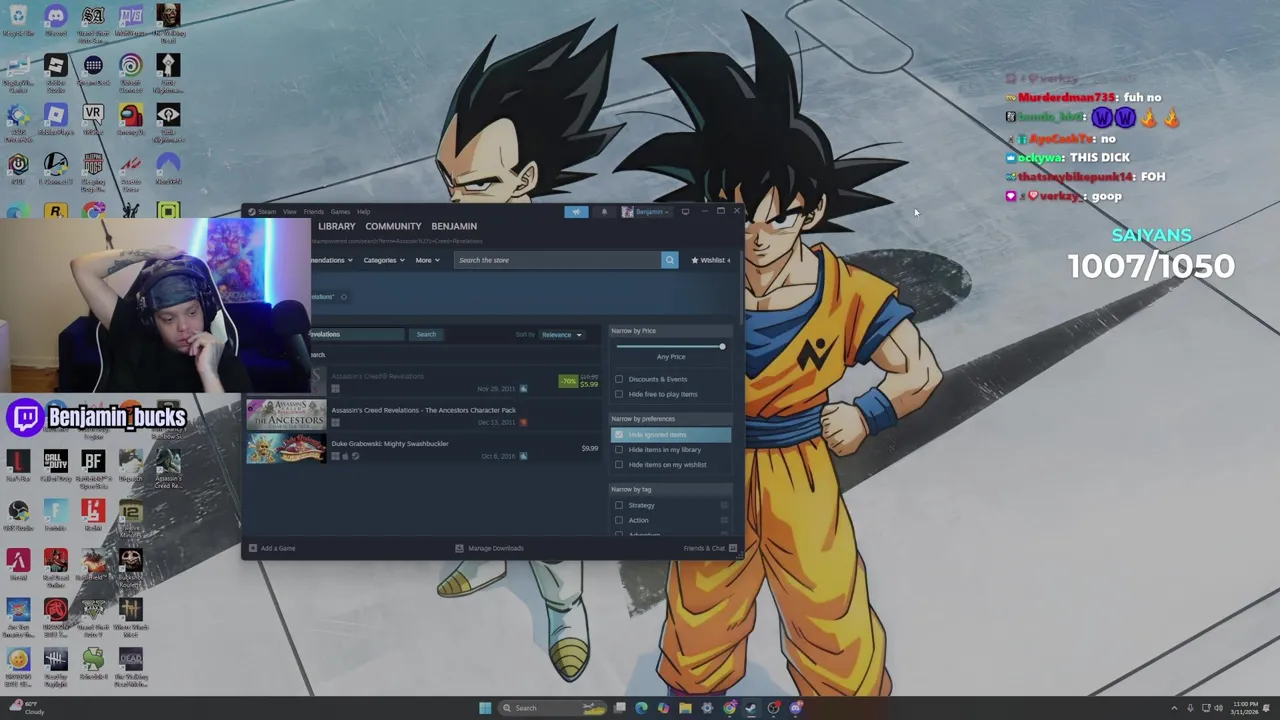Screen dimensions: 1280x720
Task: Open the BENJAMIN profile tab
Action: pos(454,226)
